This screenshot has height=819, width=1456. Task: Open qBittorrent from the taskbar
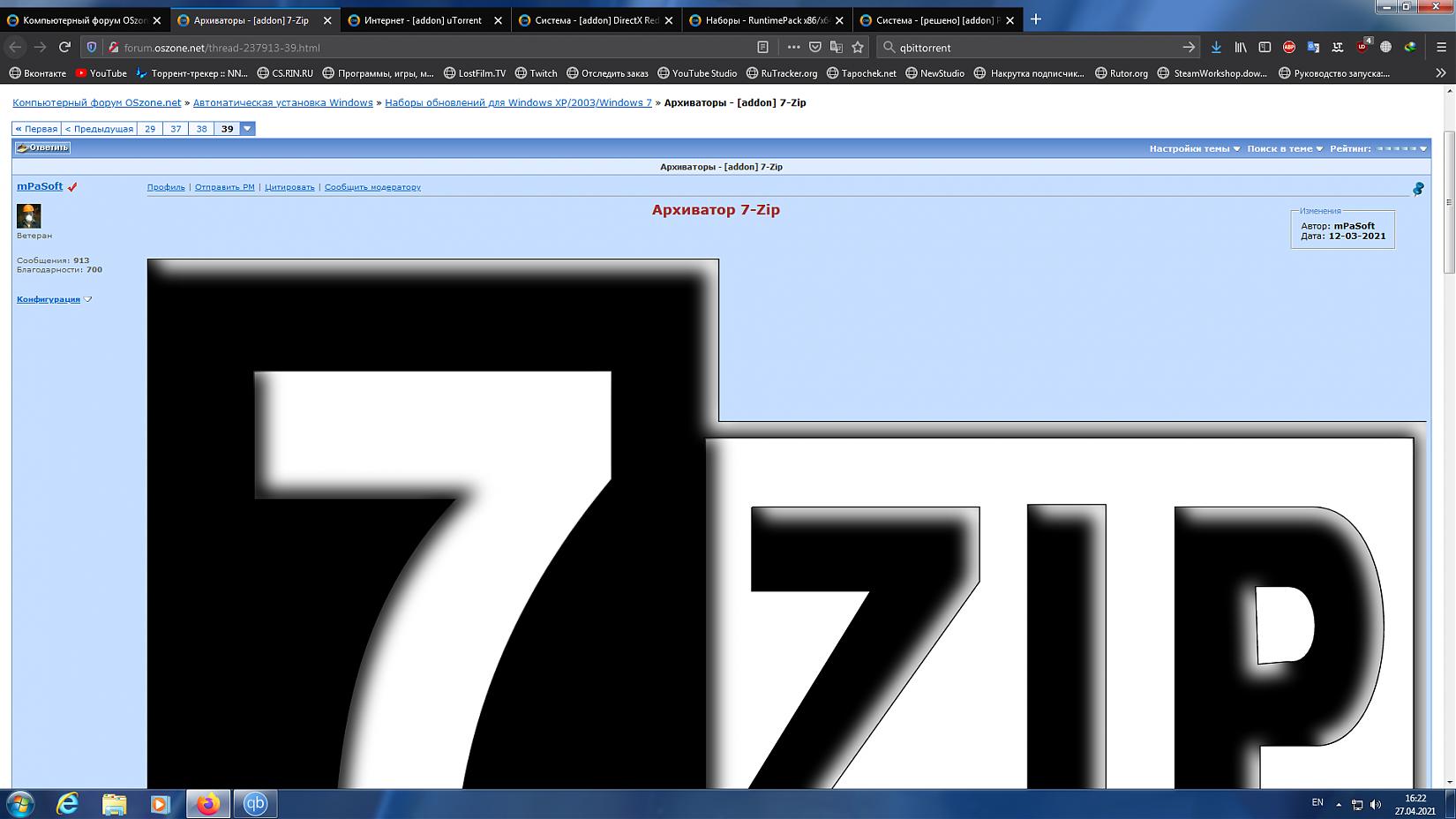(x=255, y=804)
